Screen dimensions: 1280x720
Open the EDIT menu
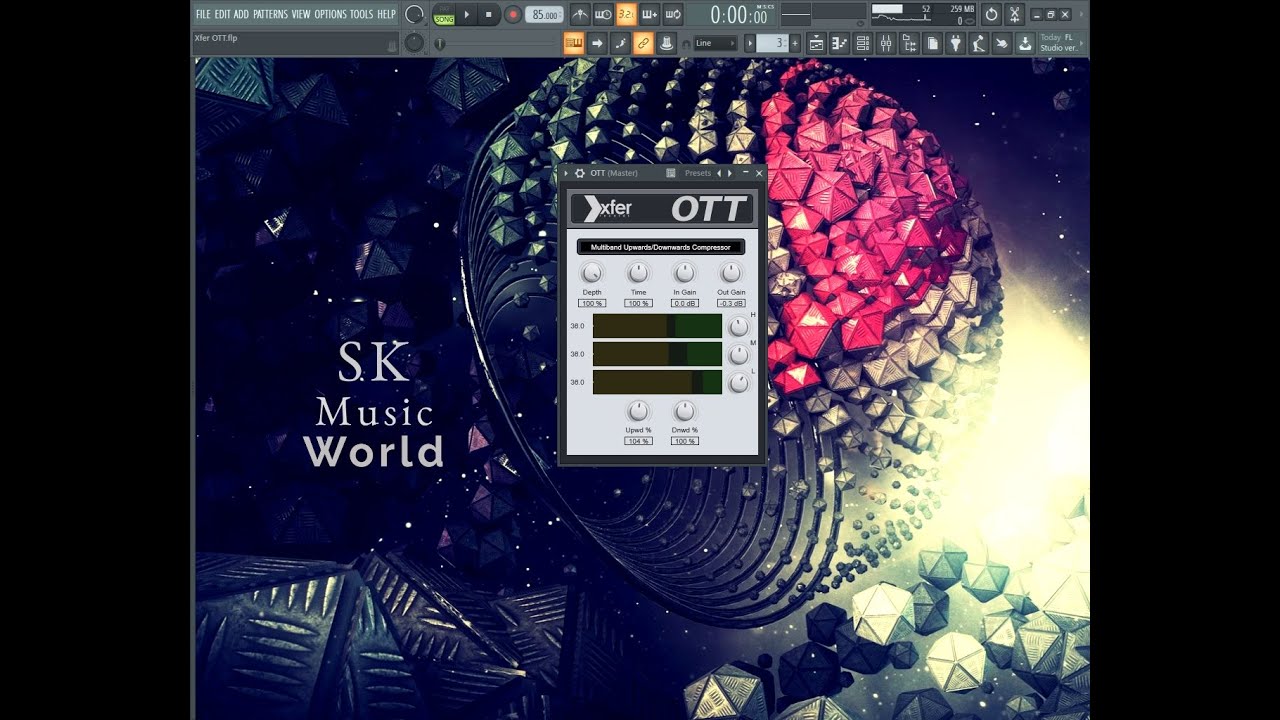222,14
